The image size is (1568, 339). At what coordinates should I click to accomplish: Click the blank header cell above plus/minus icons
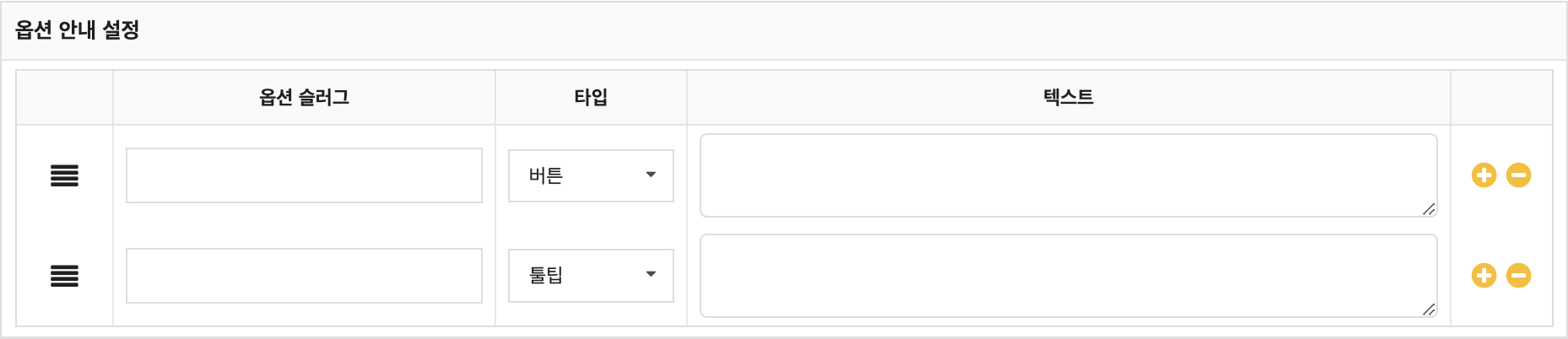click(1501, 98)
